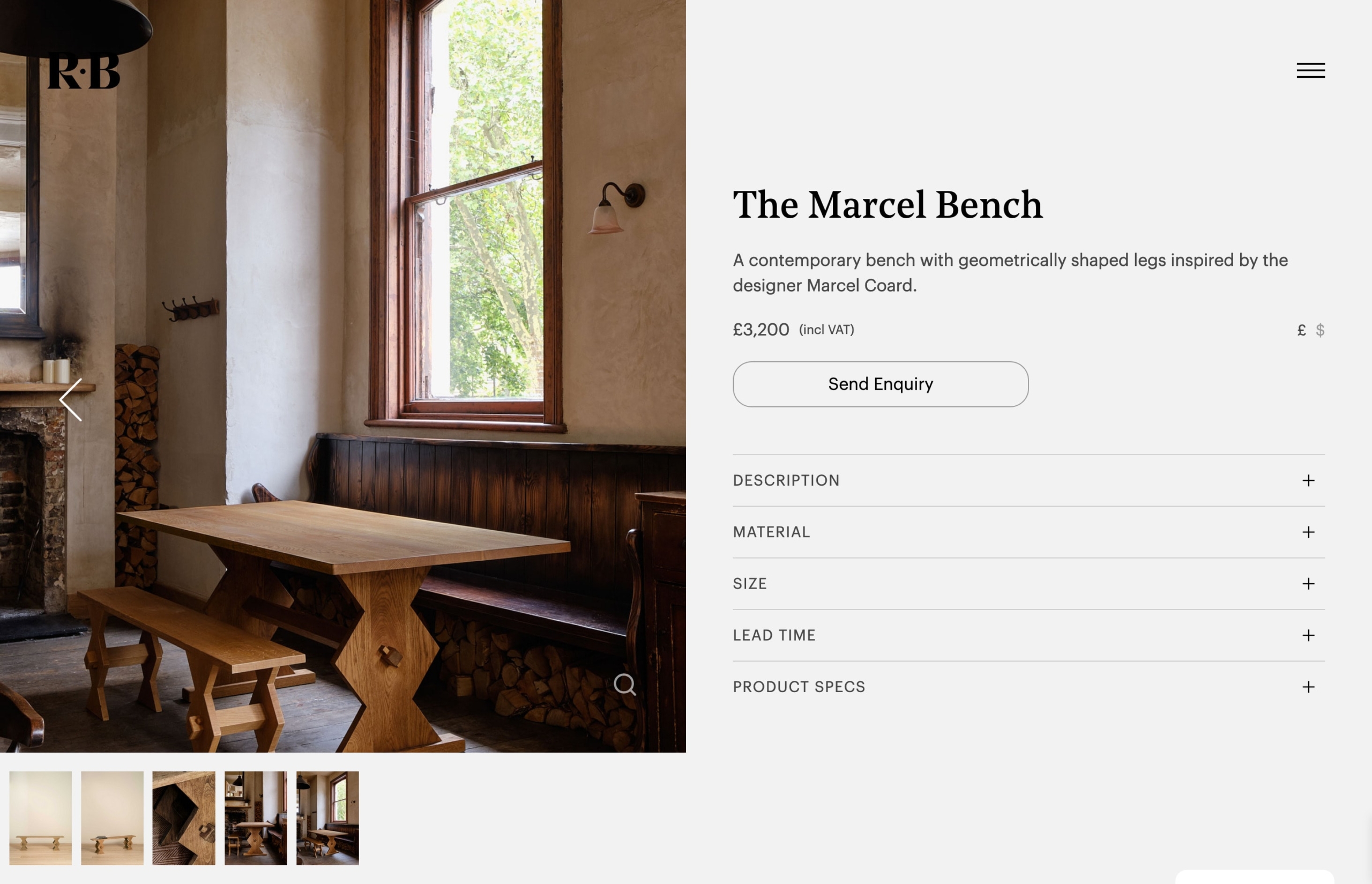Click plus icon beside Material

coord(1308,532)
